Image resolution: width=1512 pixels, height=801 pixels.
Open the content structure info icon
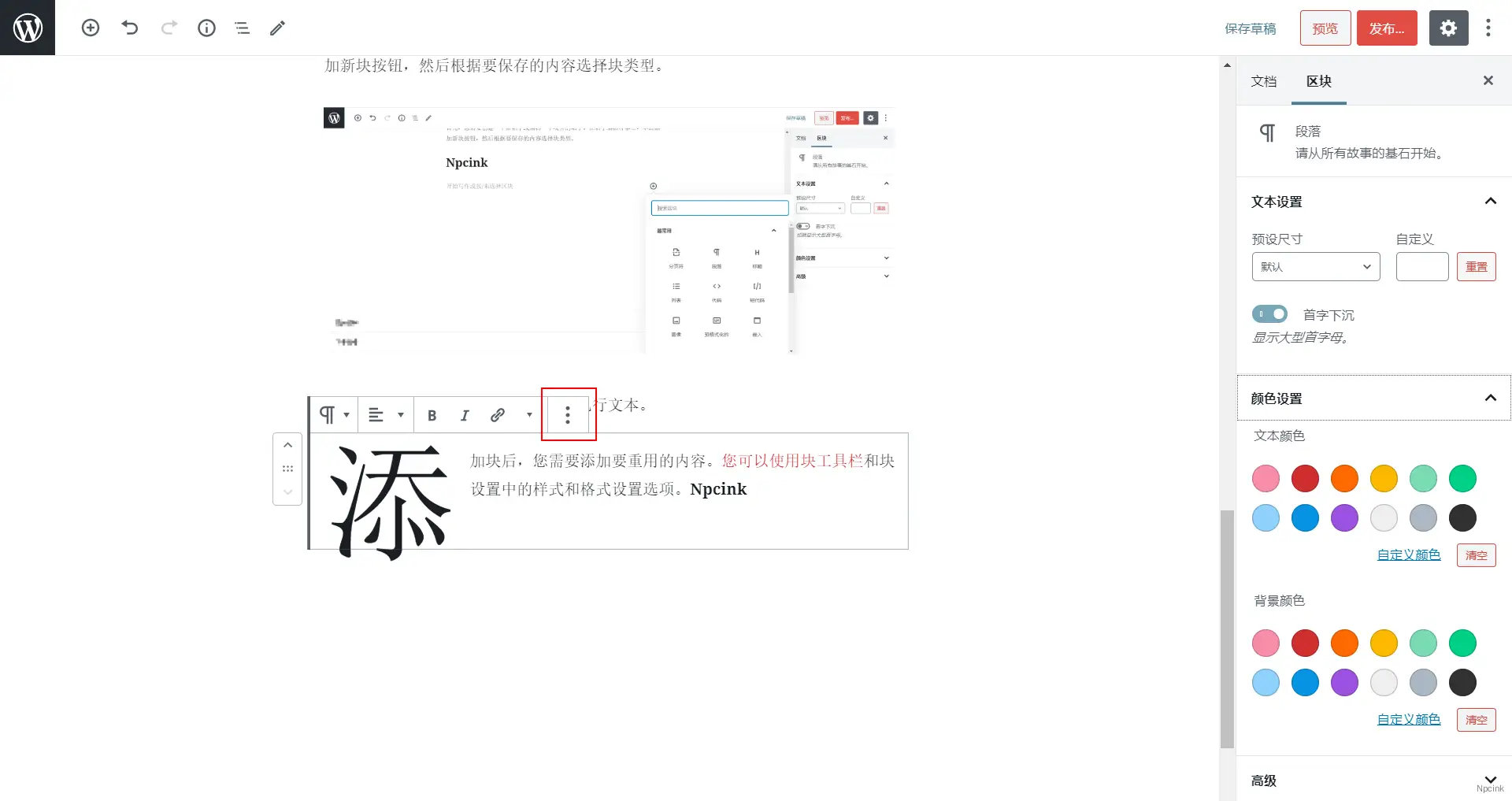coord(206,28)
